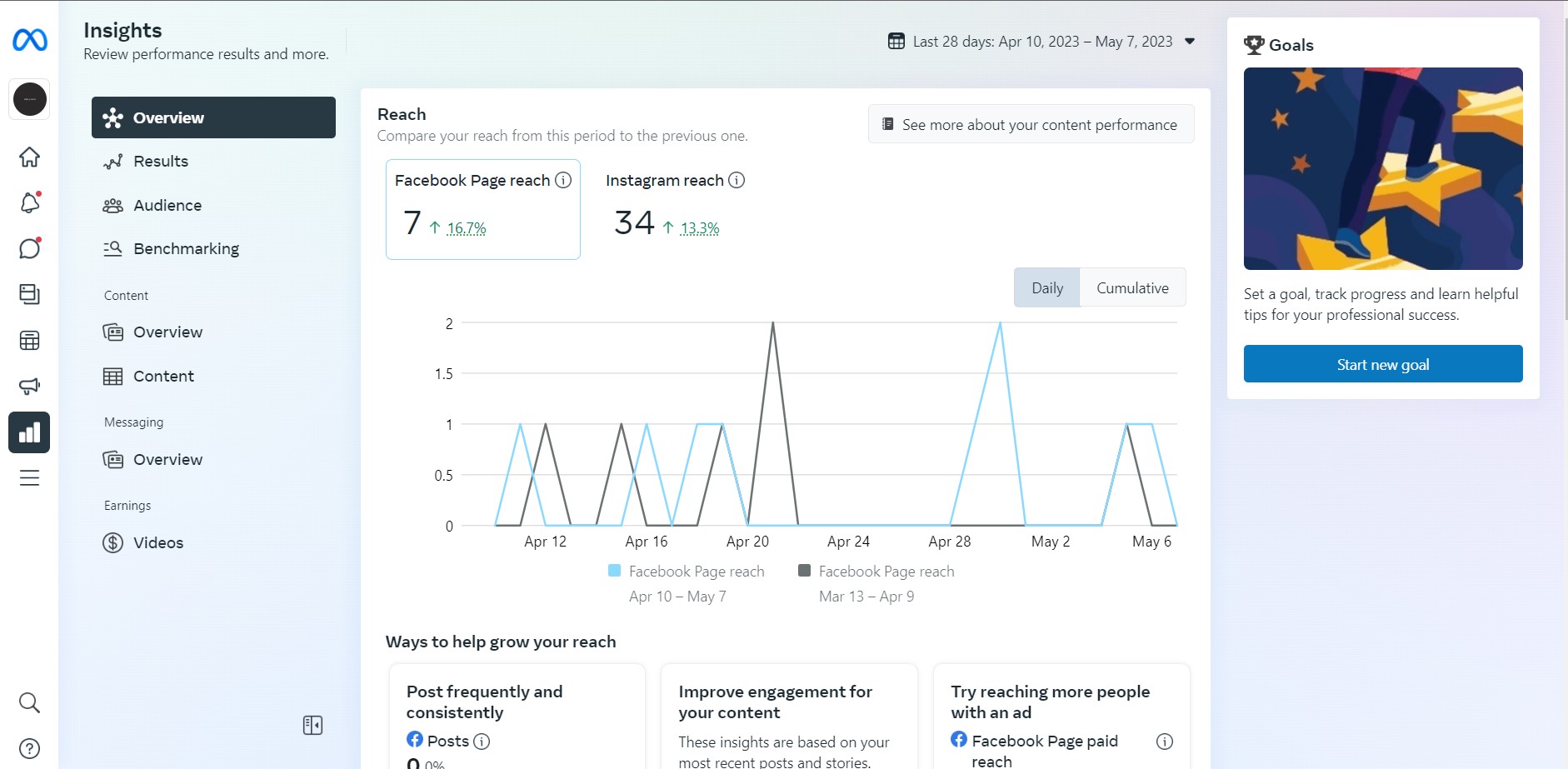Switch chart to Cumulative view
The image size is (1568, 769).
coord(1132,287)
